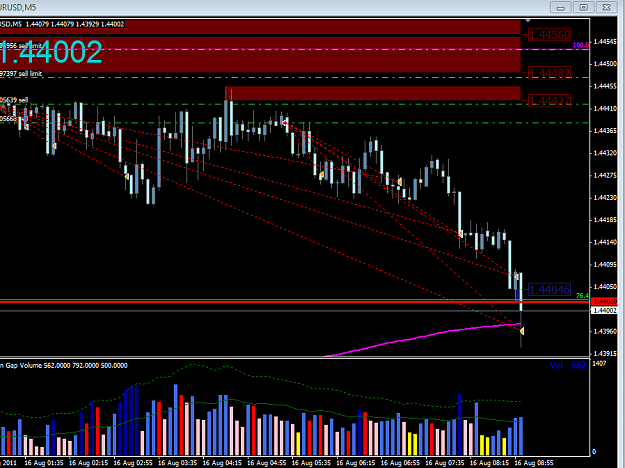Click the 16 Aug 08:55 time label
625x468 pixels.
pos(534,463)
